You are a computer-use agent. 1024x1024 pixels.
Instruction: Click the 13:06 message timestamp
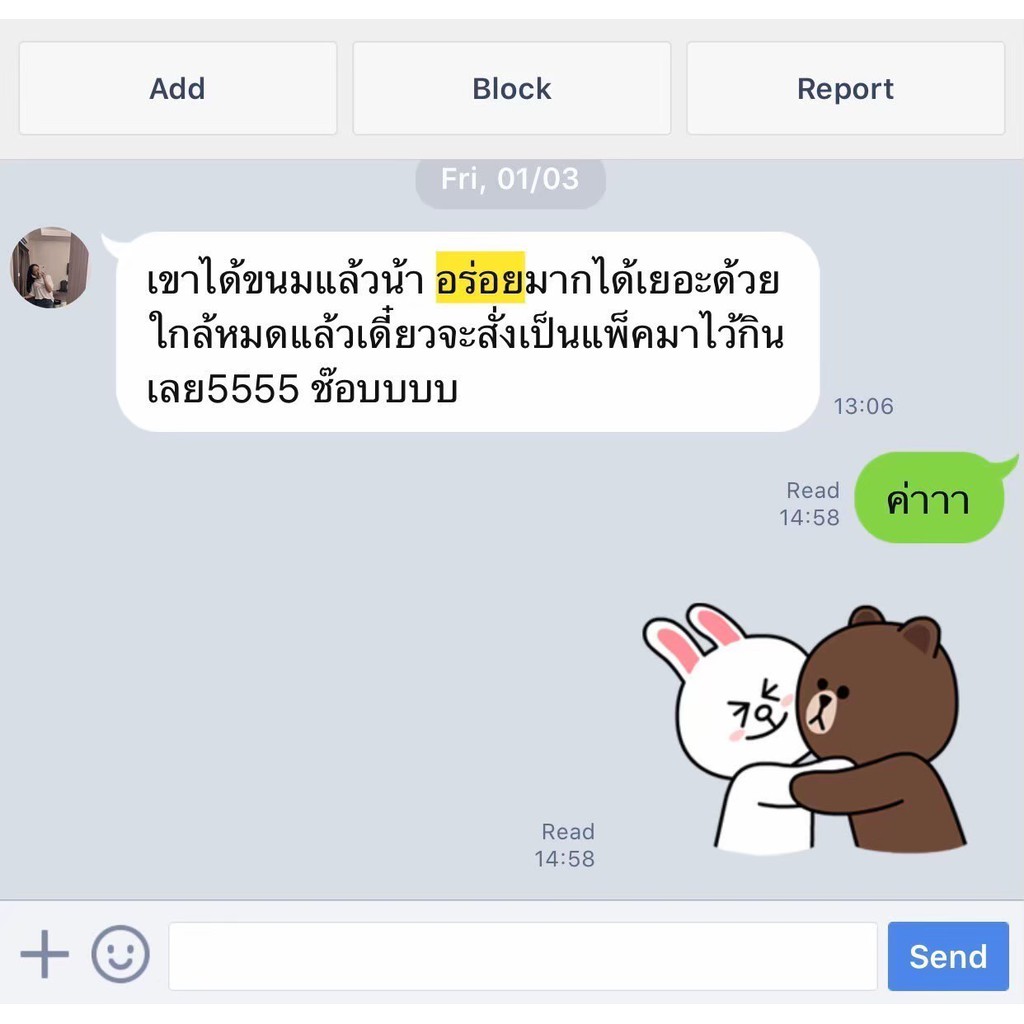coord(863,406)
